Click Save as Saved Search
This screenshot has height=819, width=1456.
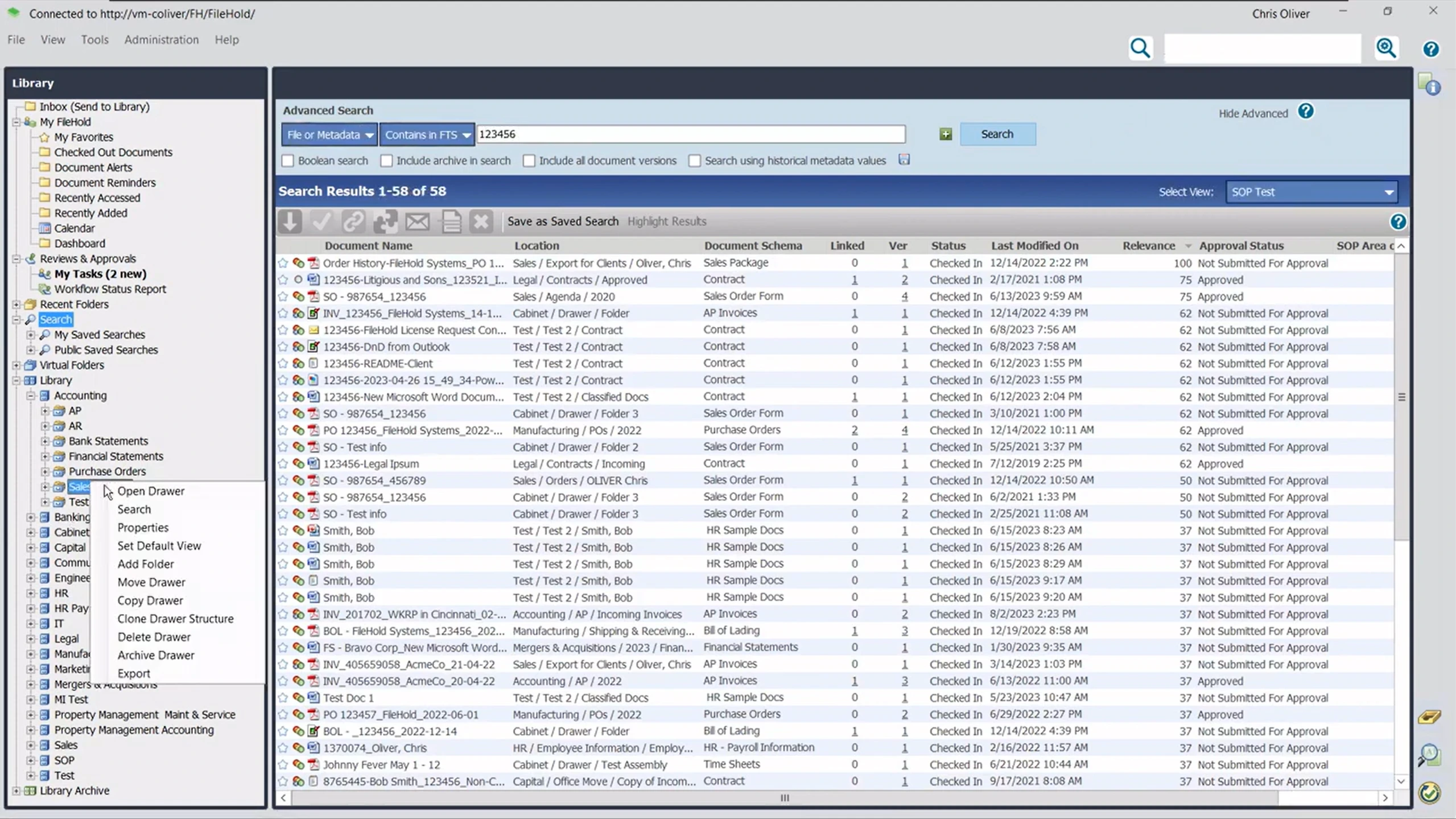coord(563,221)
